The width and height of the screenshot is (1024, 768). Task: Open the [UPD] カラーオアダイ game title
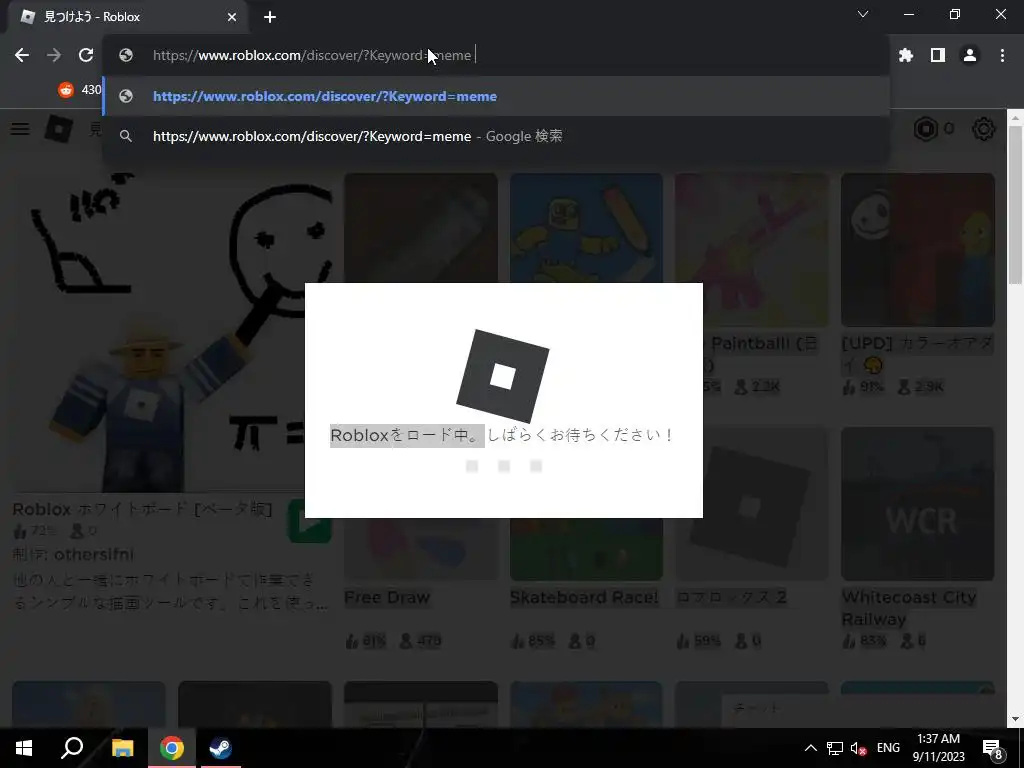tap(918, 353)
